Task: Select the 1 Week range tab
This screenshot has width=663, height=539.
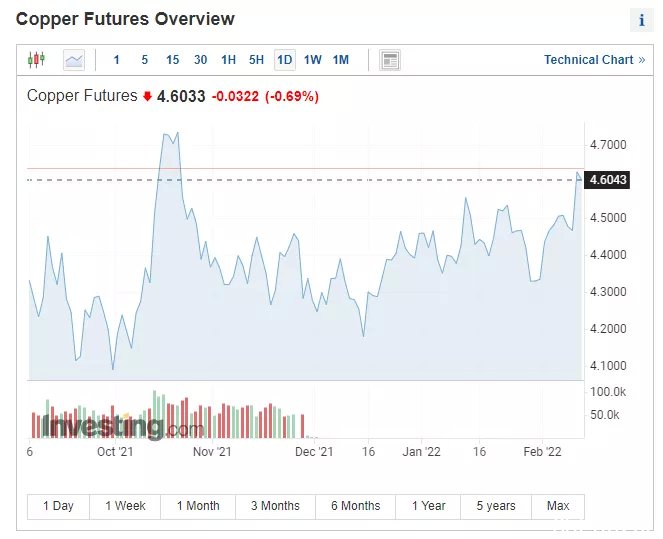Action: pyautogui.click(x=125, y=506)
